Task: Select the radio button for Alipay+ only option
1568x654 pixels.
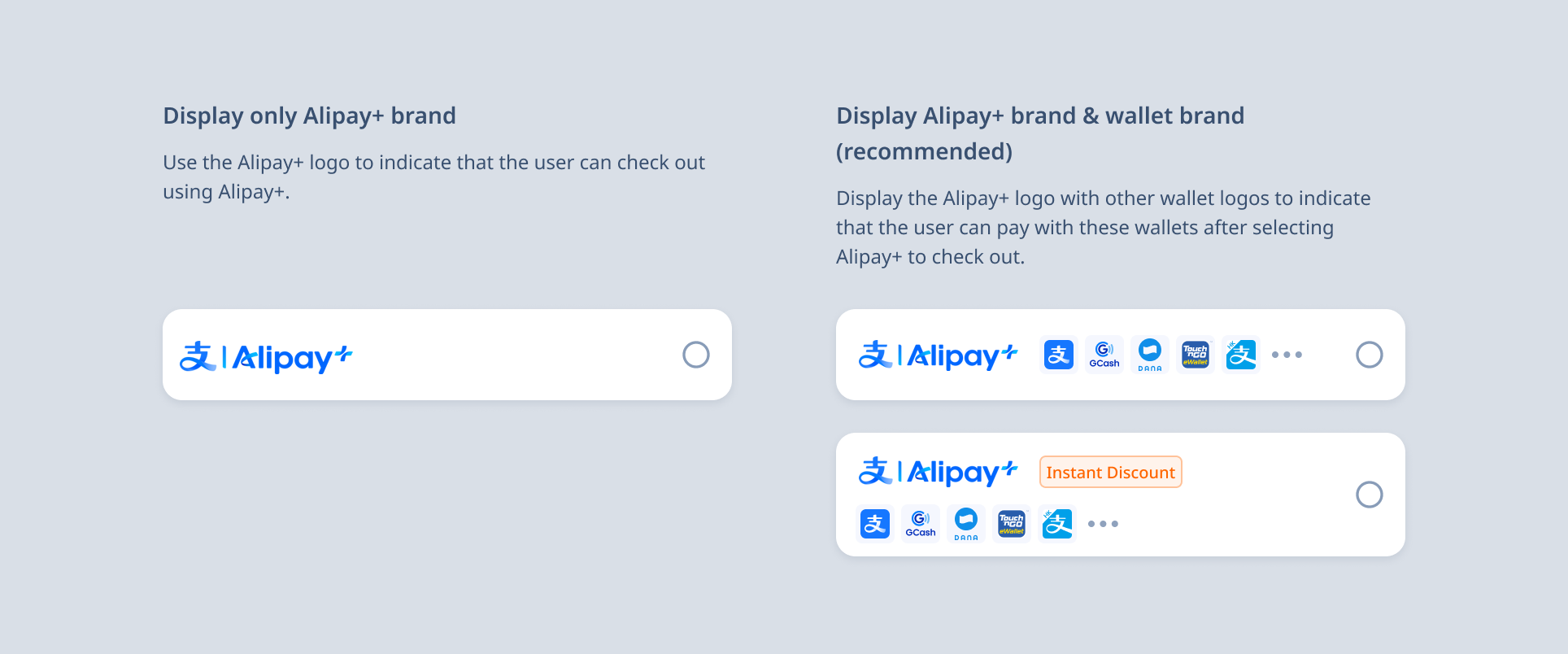Action: [695, 354]
